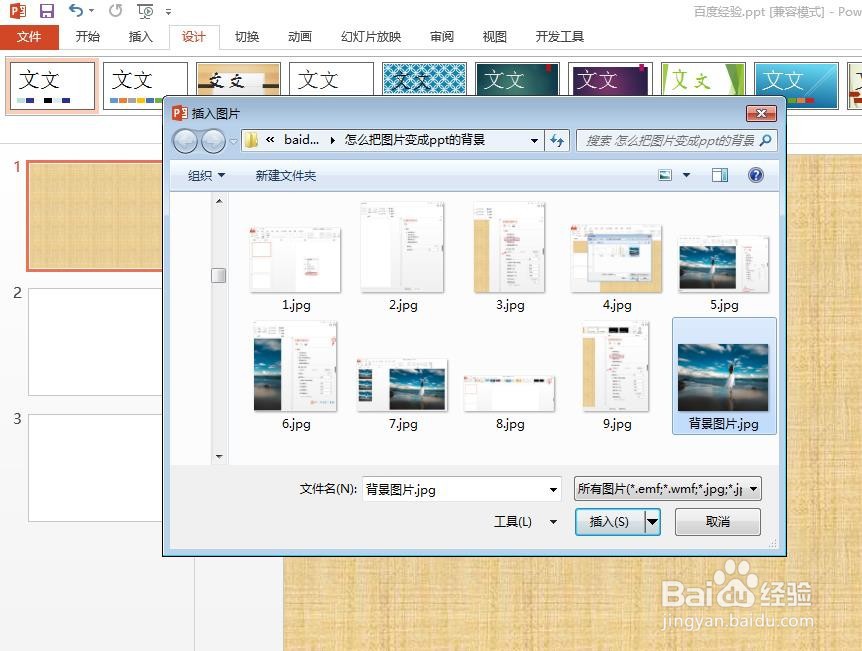Start slideshow from beginning icon
Viewport: 862px width, 651px height.
145,10
